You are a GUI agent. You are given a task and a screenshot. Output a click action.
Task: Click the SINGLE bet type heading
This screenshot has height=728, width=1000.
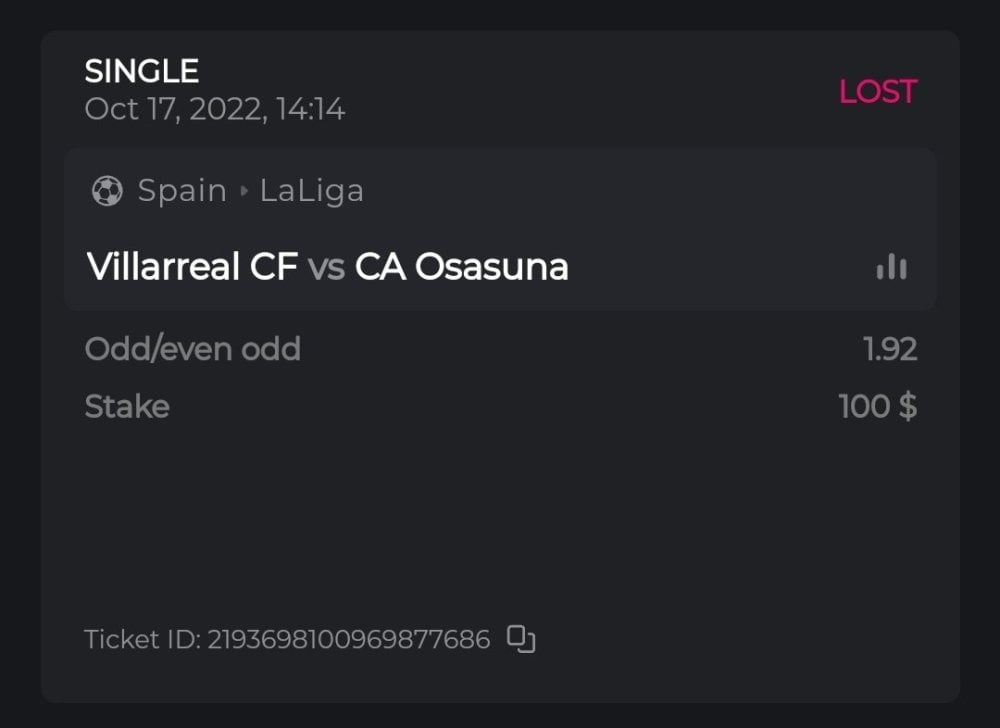142,71
